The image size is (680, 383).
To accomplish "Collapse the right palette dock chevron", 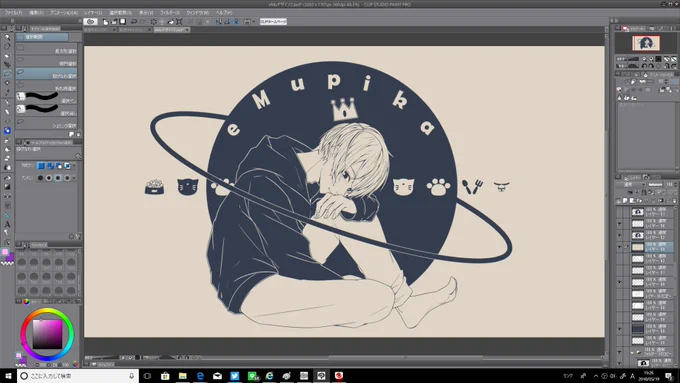I will coord(613,20).
